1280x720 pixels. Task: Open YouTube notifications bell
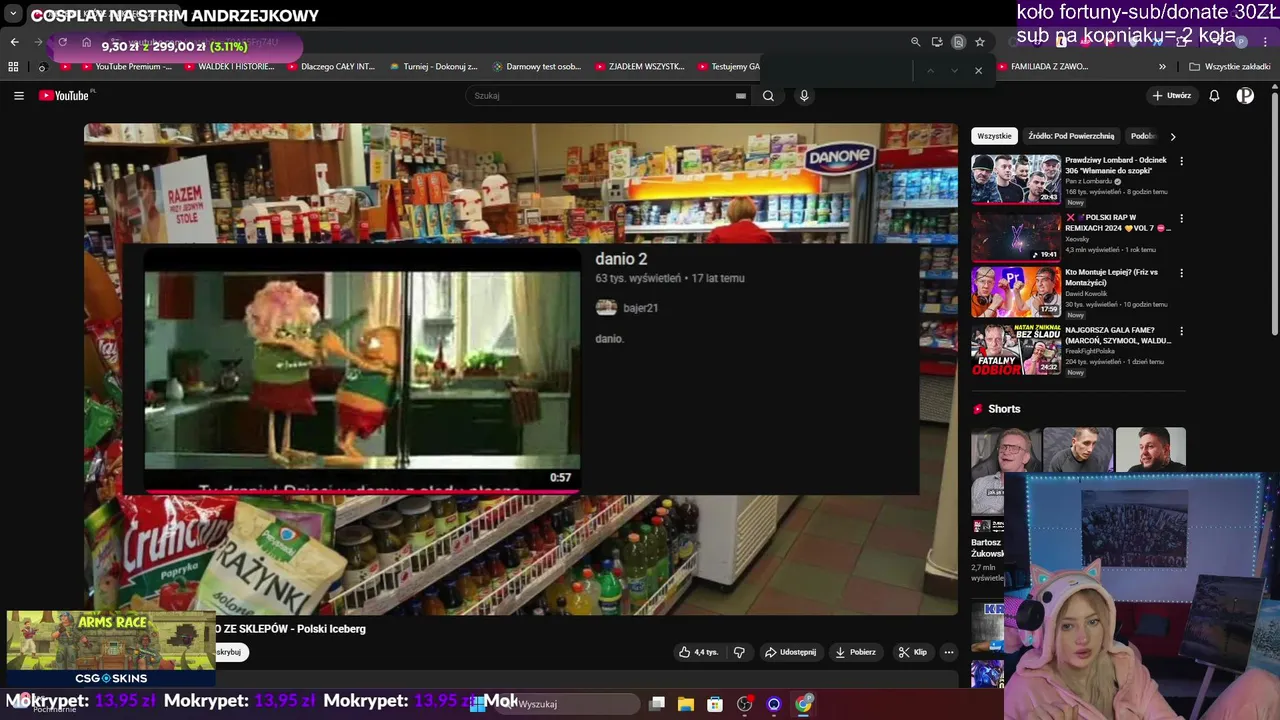[1214, 96]
